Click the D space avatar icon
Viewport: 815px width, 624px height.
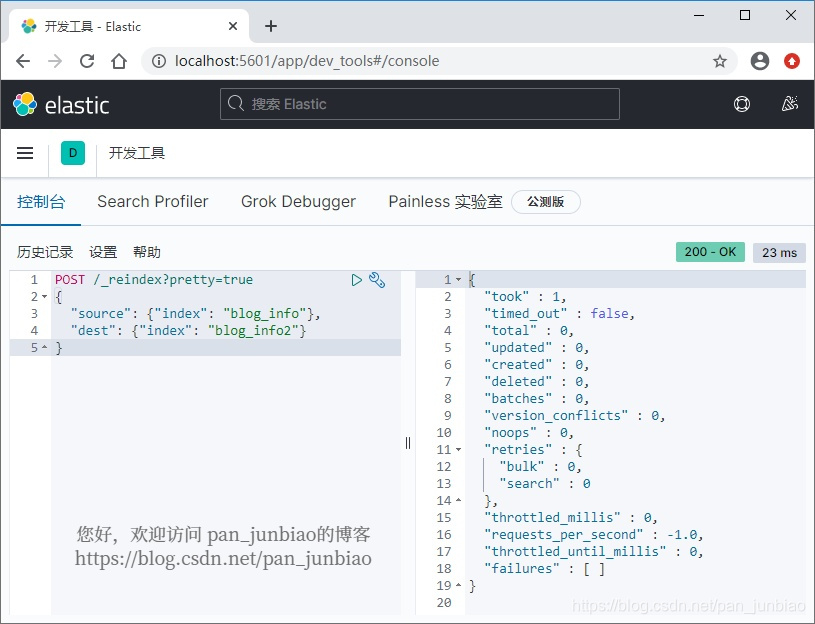tap(72, 153)
